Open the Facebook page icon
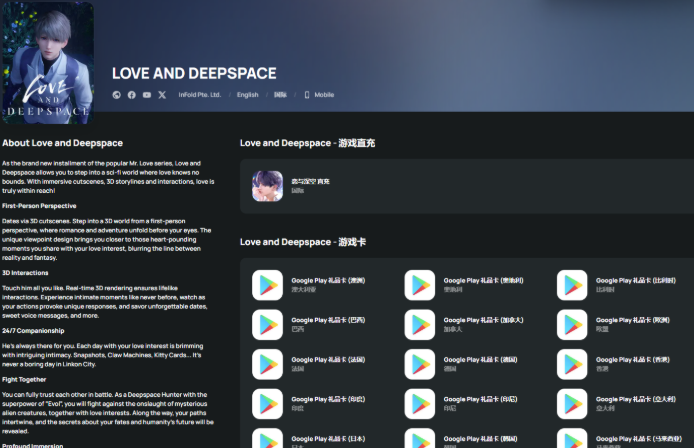The width and height of the screenshot is (694, 448). pos(132,95)
